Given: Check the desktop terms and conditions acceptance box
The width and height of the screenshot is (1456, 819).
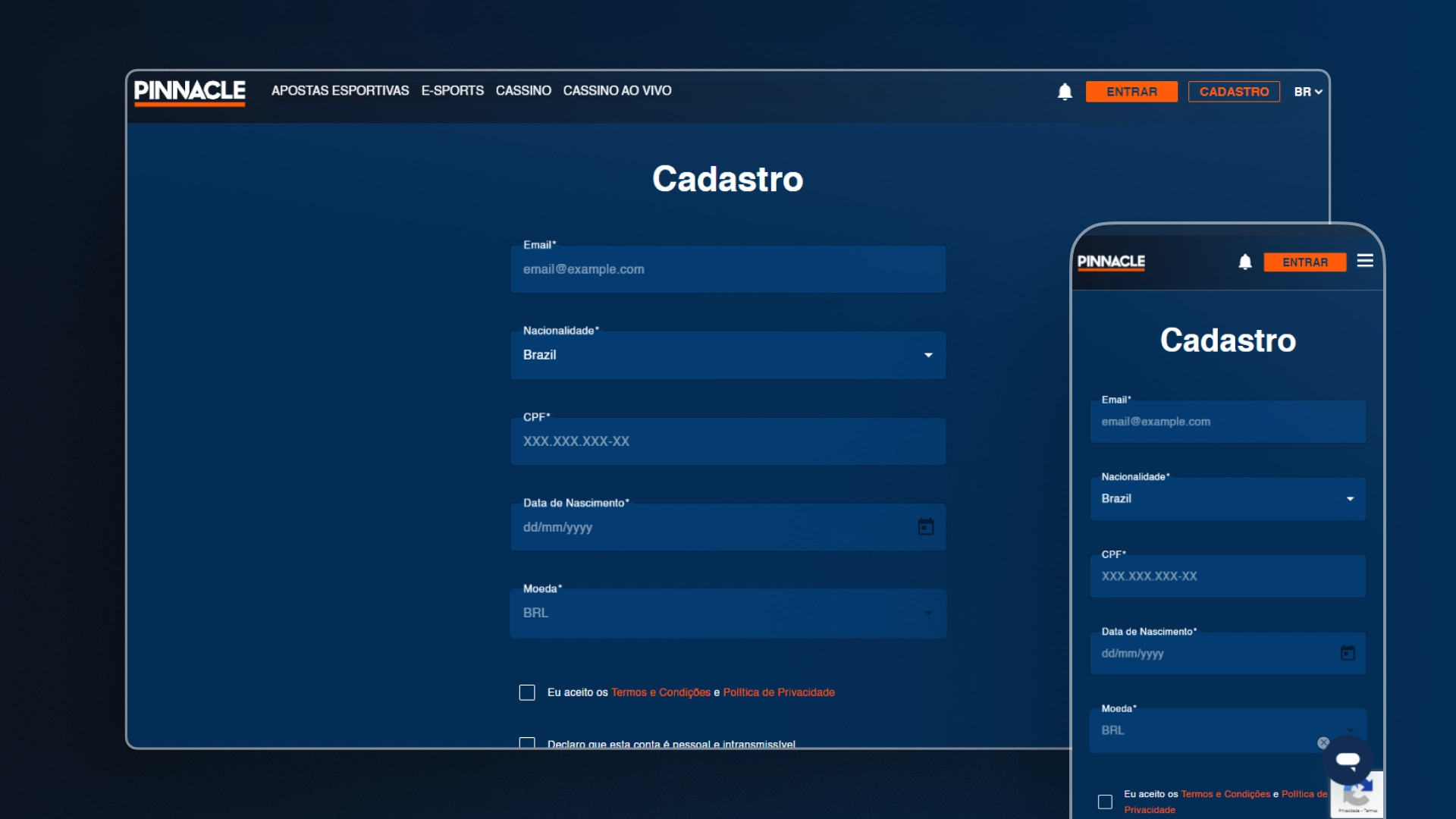Looking at the screenshot, I should pyautogui.click(x=527, y=692).
